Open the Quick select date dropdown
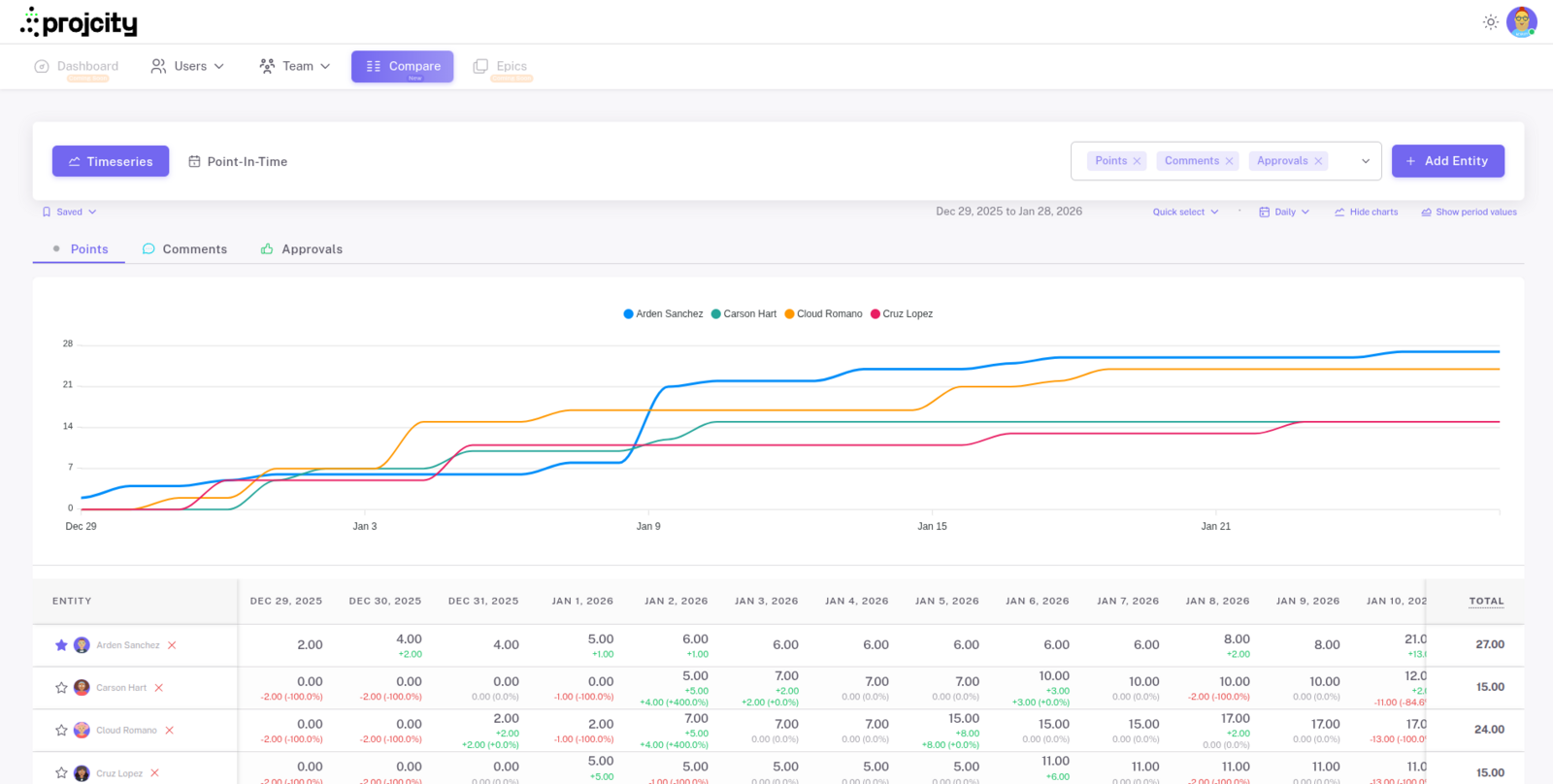The width and height of the screenshot is (1553, 784). click(1185, 212)
